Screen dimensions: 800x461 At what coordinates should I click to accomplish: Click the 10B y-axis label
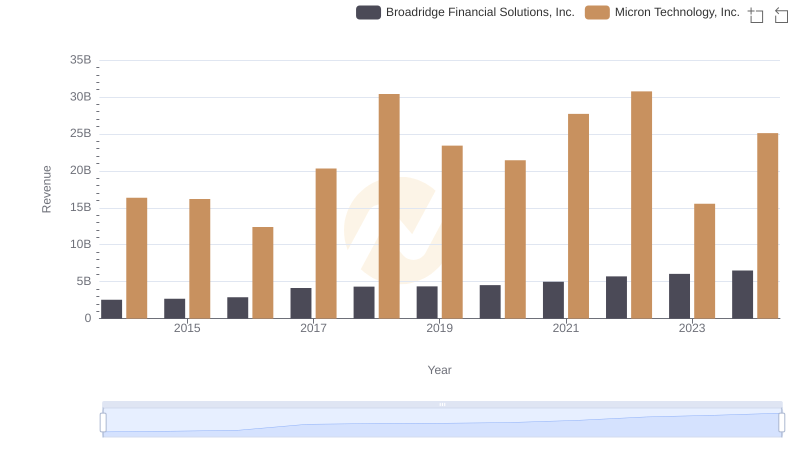pos(81,244)
